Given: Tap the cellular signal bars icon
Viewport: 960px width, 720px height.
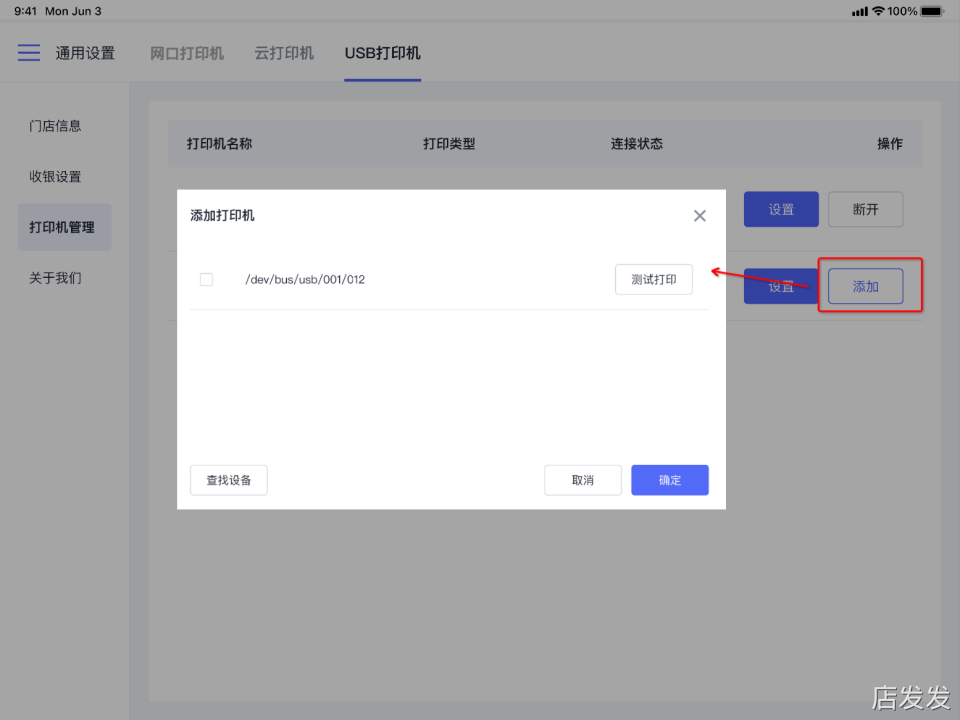Looking at the screenshot, I should [x=860, y=11].
